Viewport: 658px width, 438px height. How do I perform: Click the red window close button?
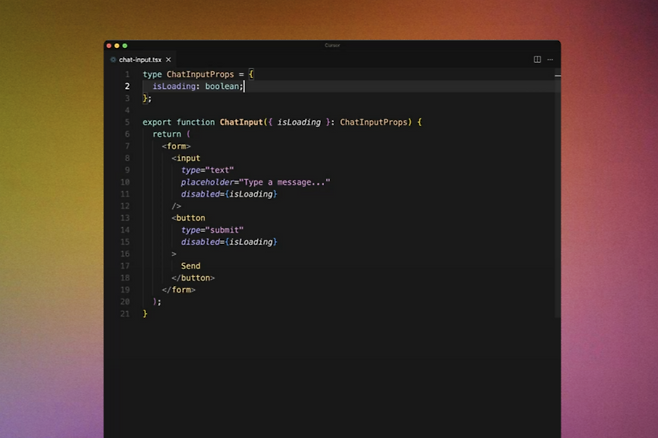click(109, 45)
